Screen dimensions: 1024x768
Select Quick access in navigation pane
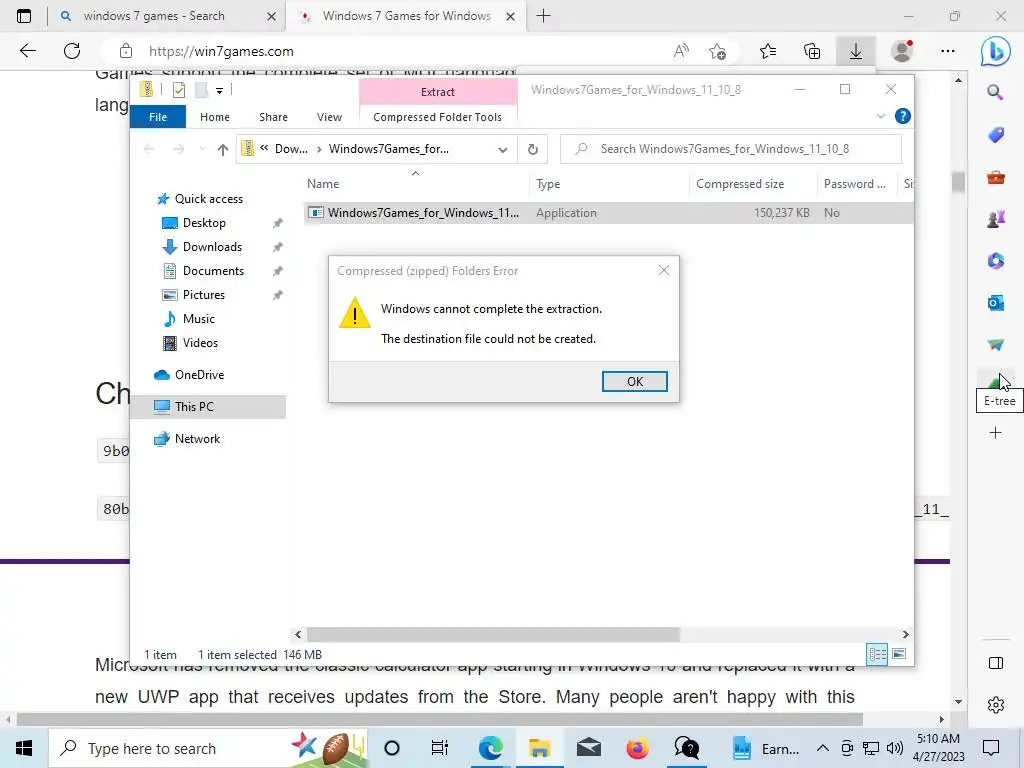pyautogui.click(x=208, y=199)
